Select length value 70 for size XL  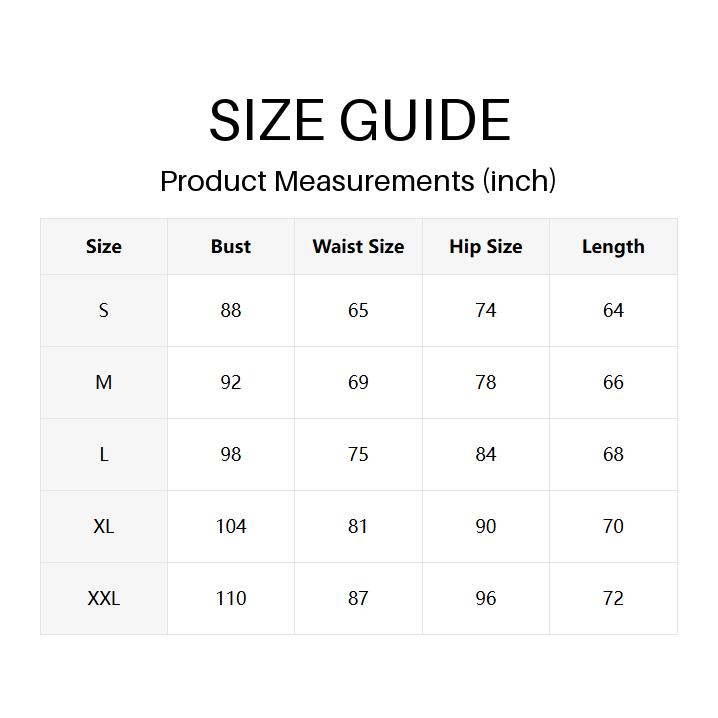(613, 526)
